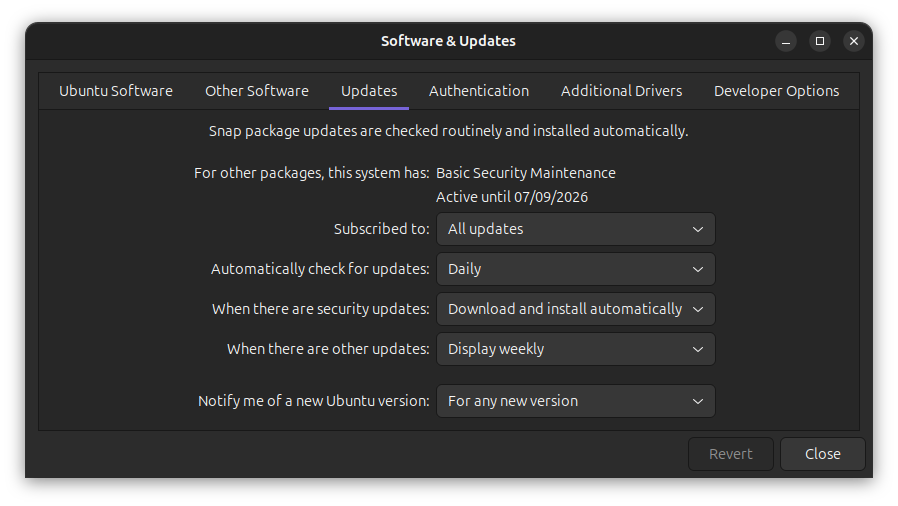Expand the 'Download and install automatically' dropdown
Viewport: 898px width, 506px height.
[x=575, y=309]
